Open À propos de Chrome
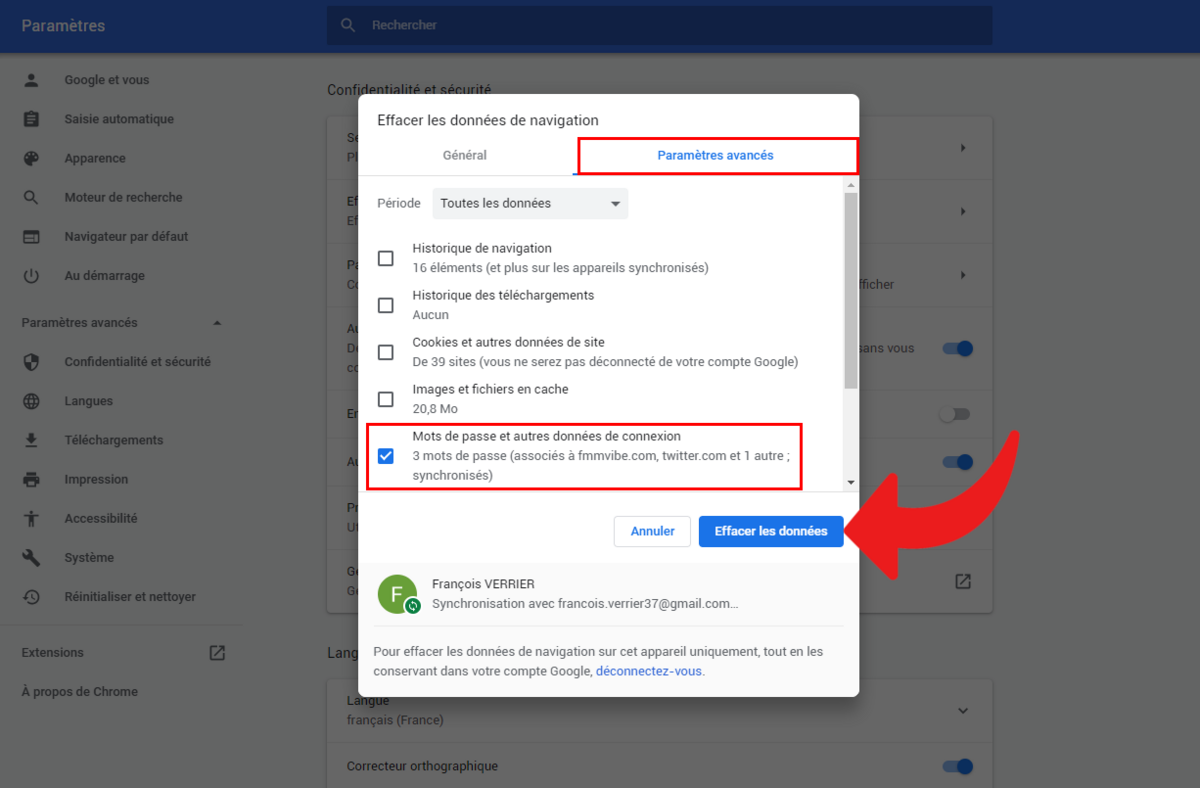The height and width of the screenshot is (788, 1200). 80,692
